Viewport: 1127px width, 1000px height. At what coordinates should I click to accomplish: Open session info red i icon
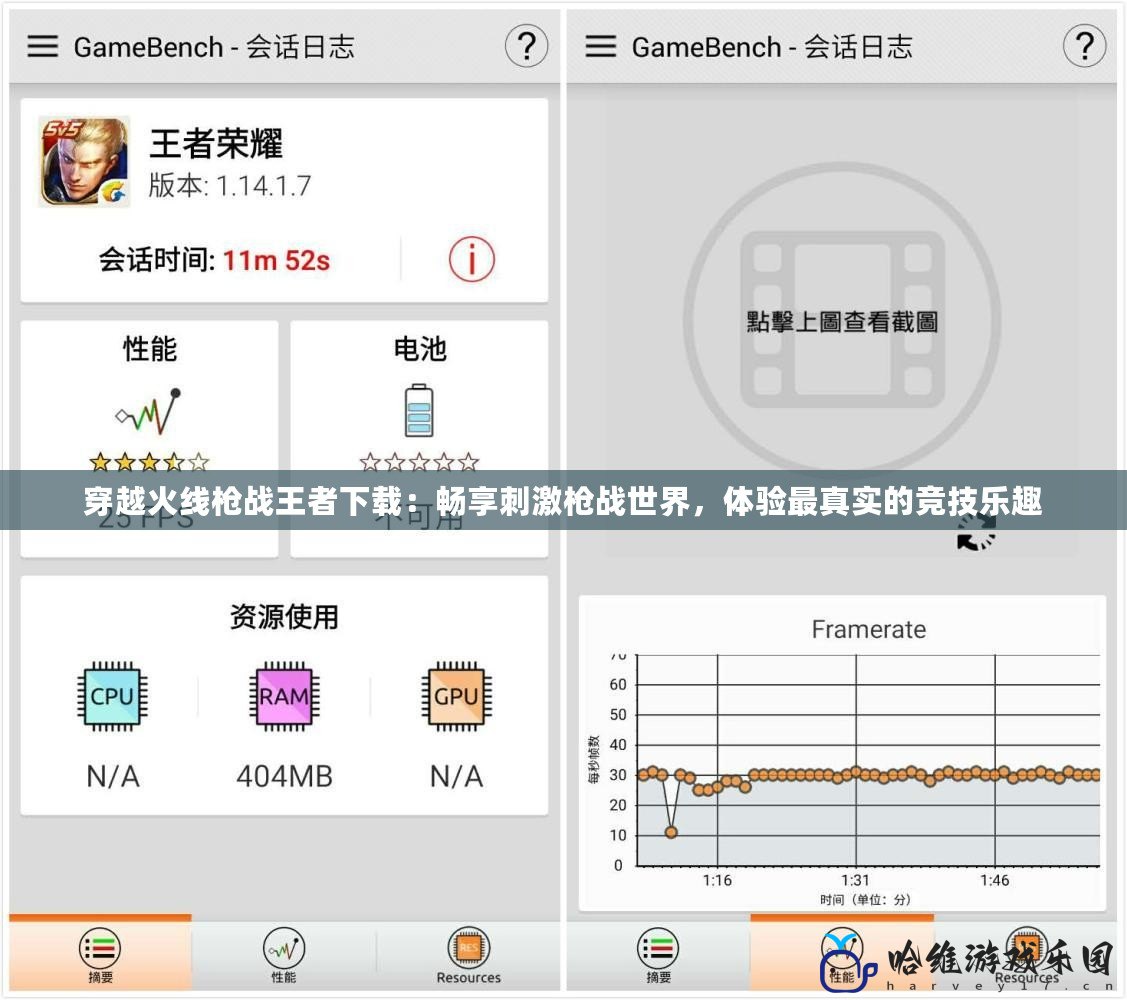pos(472,260)
